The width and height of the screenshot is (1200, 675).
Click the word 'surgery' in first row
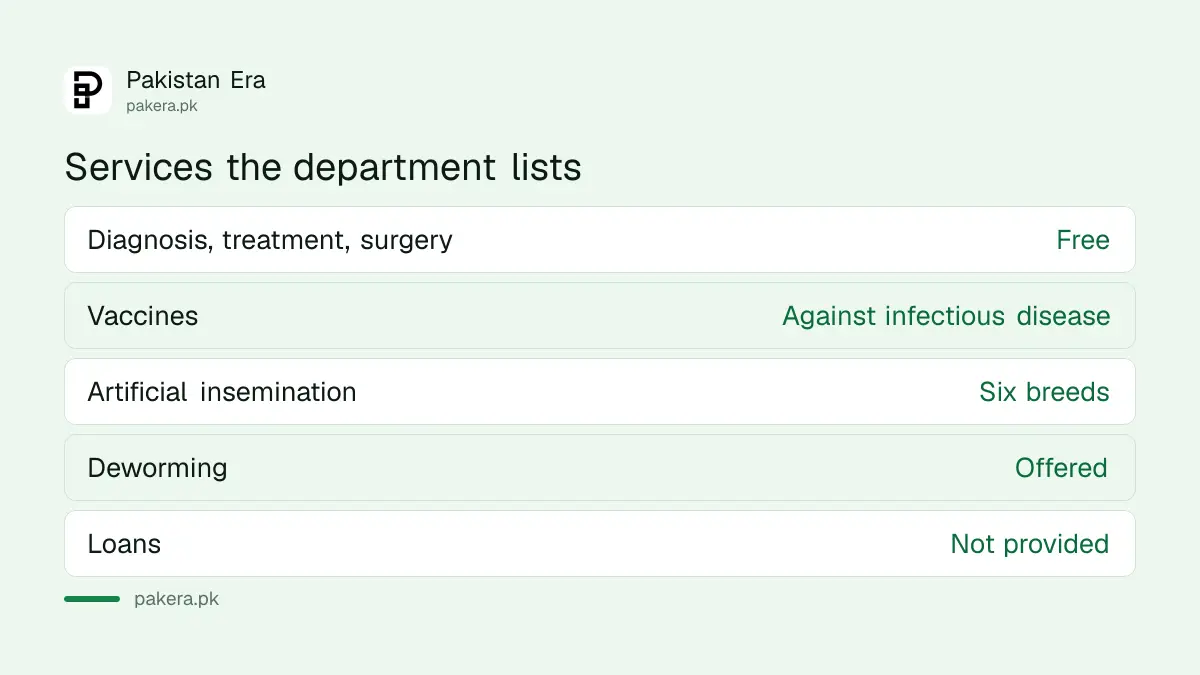(x=406, y=241)
